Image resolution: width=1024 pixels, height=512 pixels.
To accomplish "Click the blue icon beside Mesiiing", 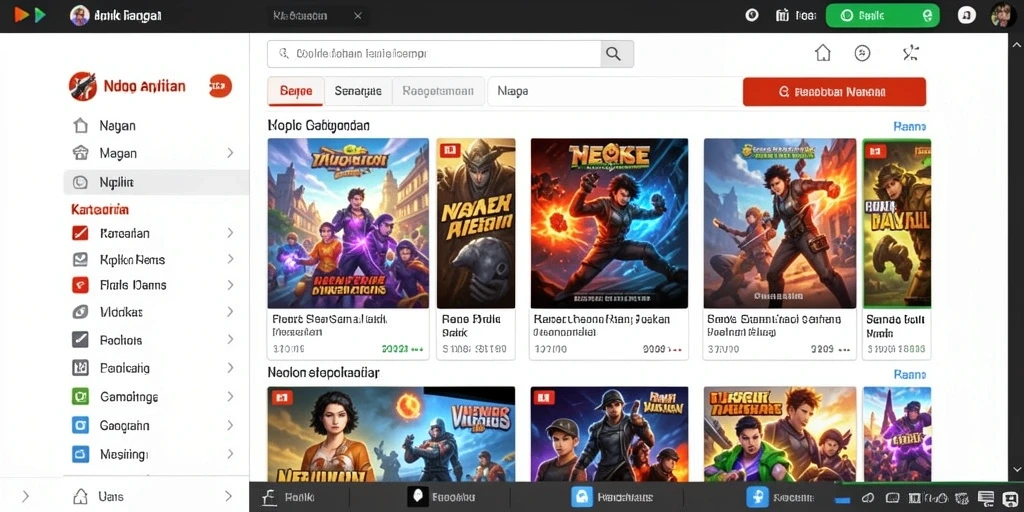I will pos(80,455).
